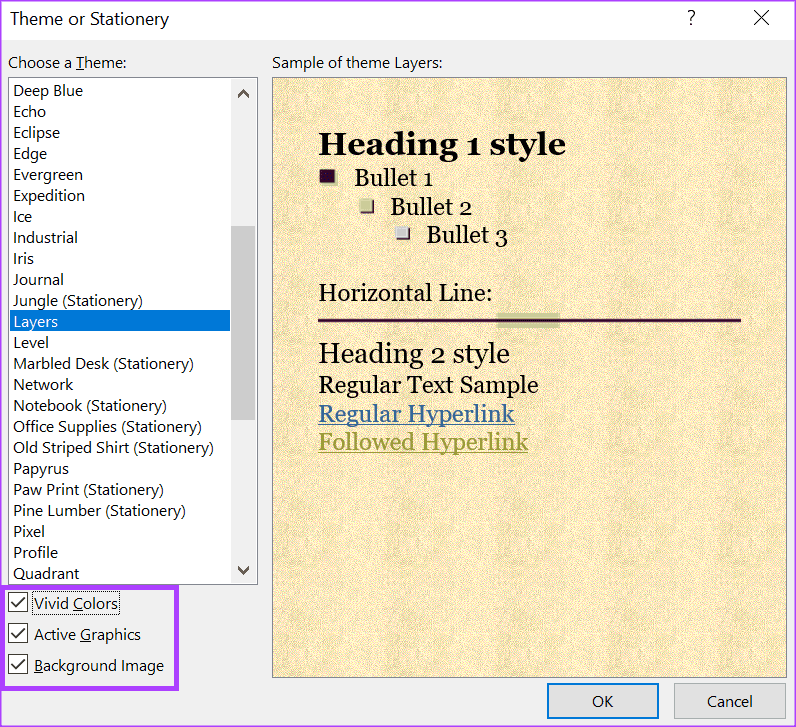796x727 pixels.
Task: Choose Old Striped Shirt (Stationery)
Action: [120, 448]
